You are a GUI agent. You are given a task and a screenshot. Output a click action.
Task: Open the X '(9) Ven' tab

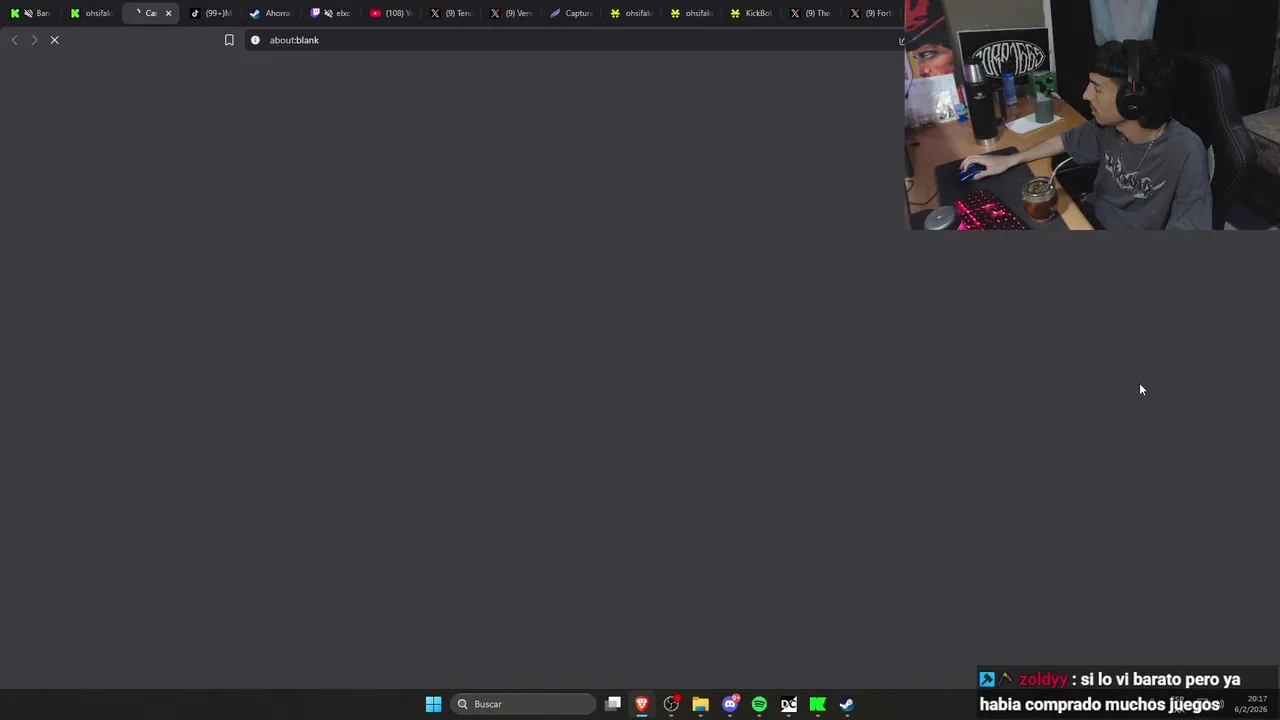(510, 13)
